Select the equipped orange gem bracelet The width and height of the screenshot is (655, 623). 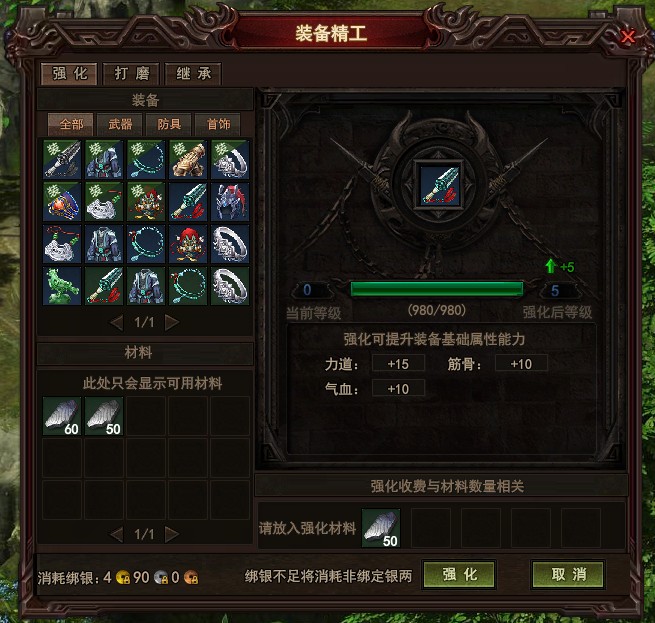62,202
